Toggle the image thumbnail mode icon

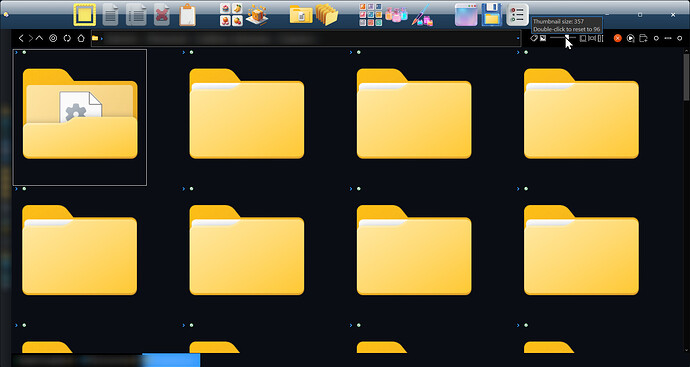click(543, 38)
